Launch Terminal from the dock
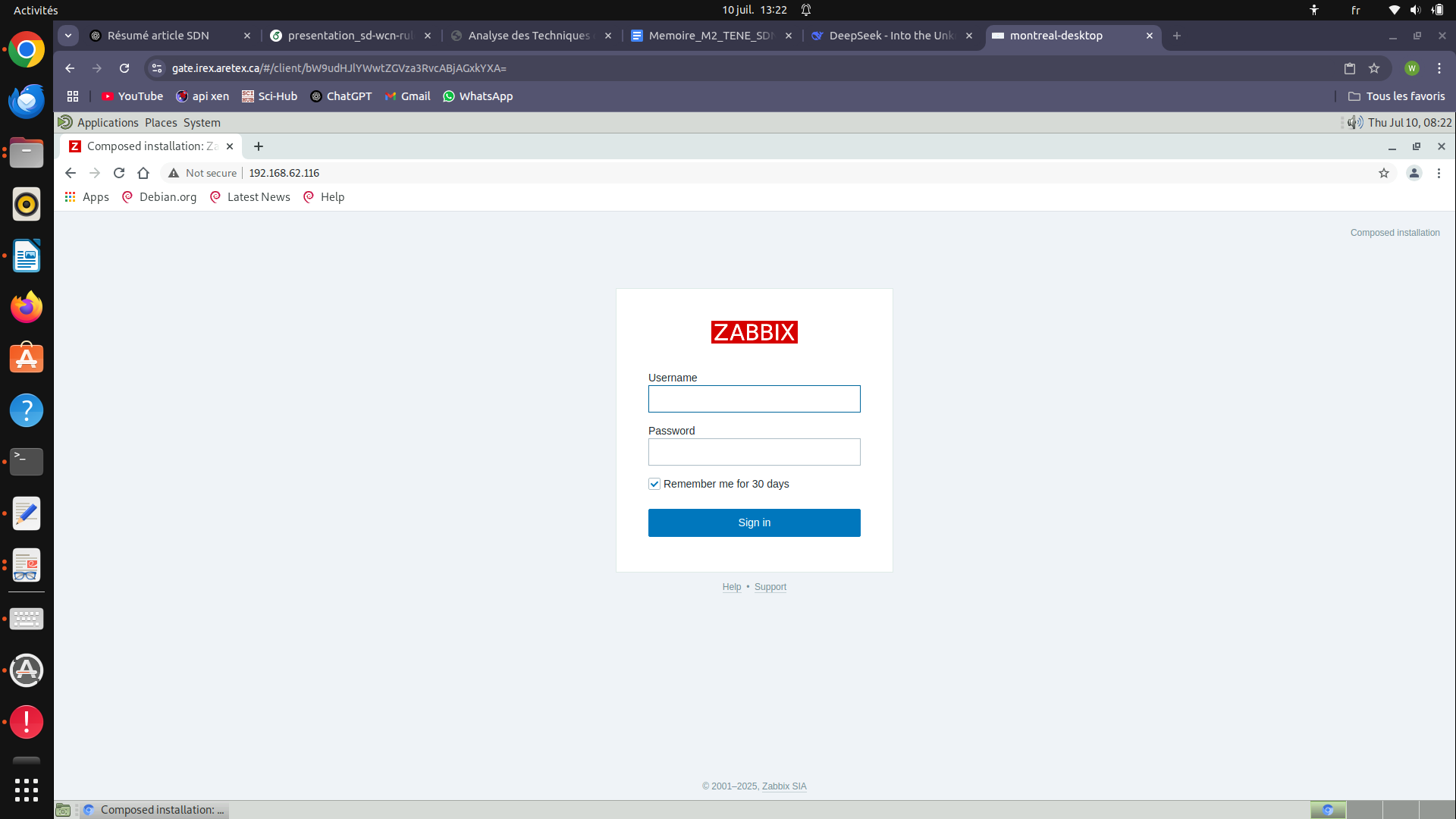The image size is (1456, 819). tap(27, 461)
